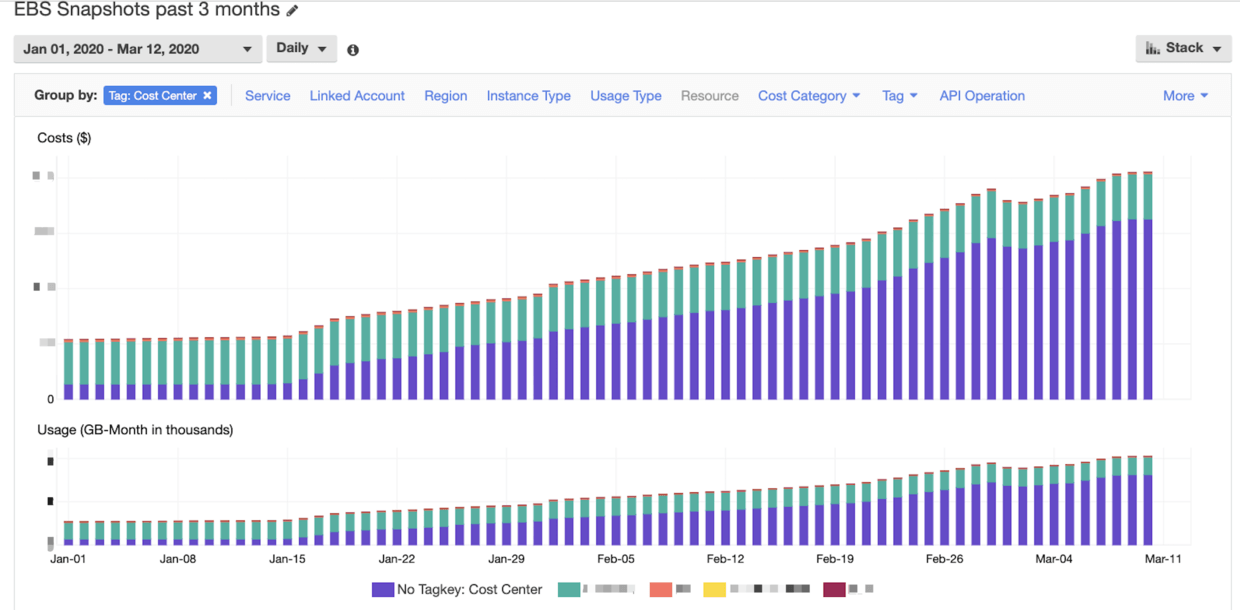This screenshot has height=610, width=1240.
Task: Group by Linked Account
Action: (x=357, y=96)
